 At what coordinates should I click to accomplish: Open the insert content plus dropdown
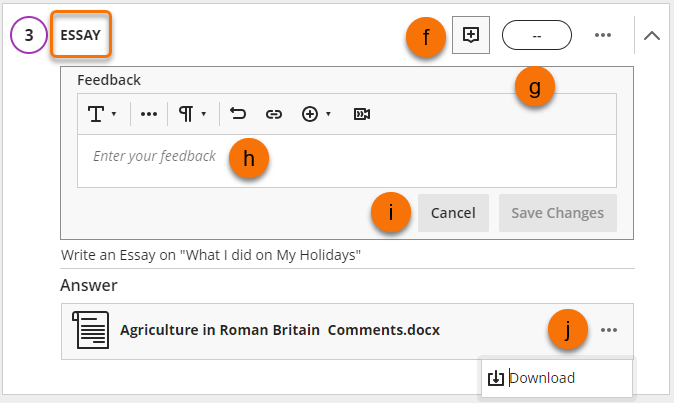(x=316, y=114)
